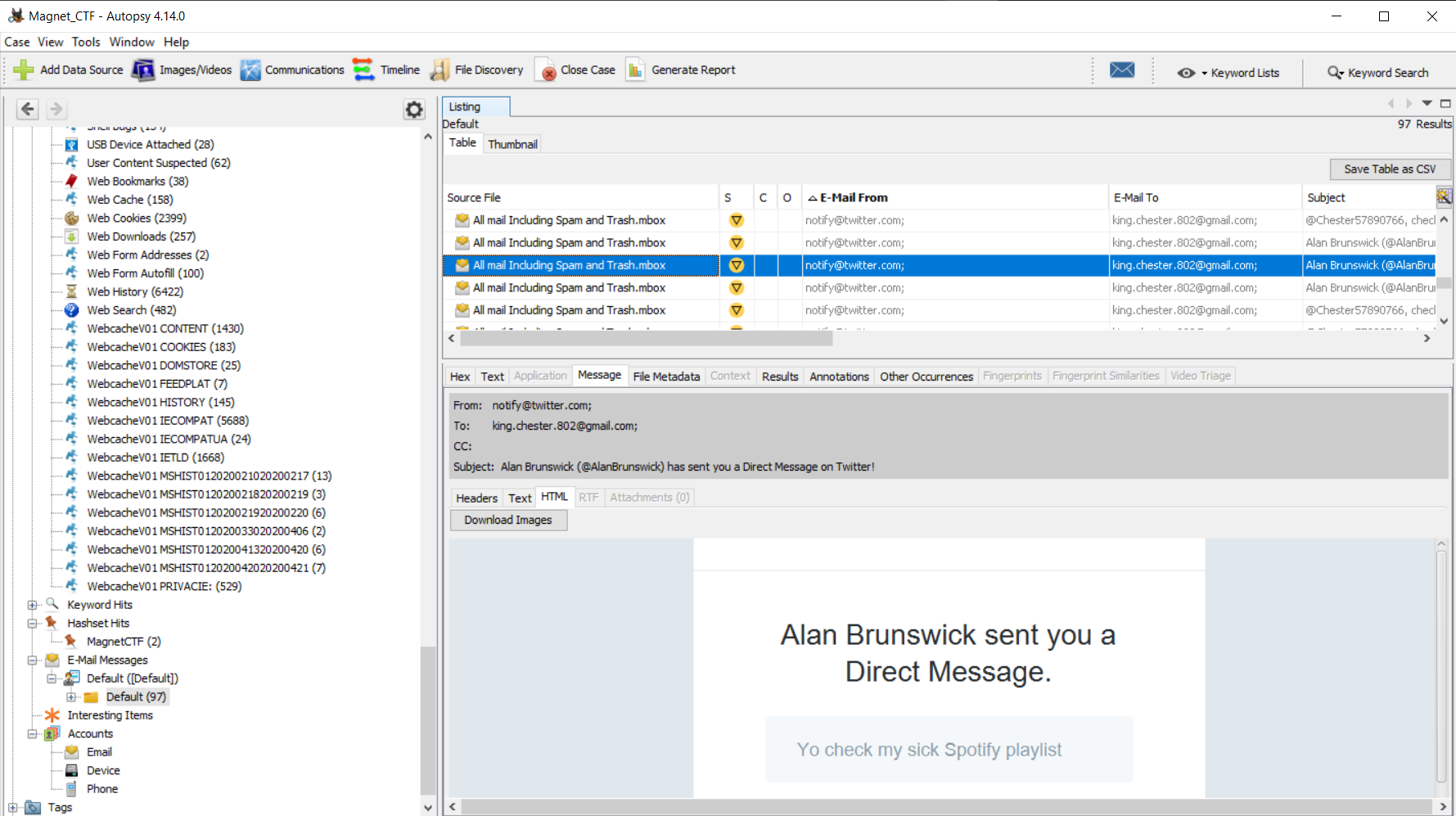1456x816 pixels.
Task: Open the Help menu
Action: click(x=176, y=43)
